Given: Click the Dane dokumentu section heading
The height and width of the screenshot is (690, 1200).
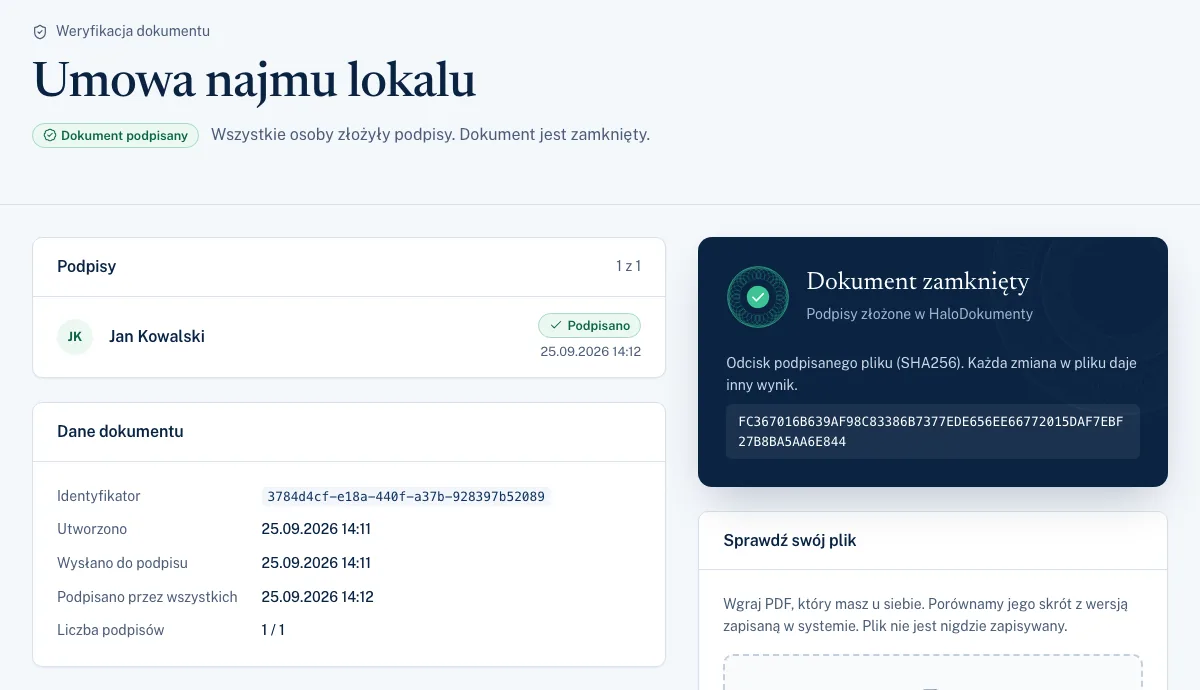Looking at the screenshot, I should point(120,432).
